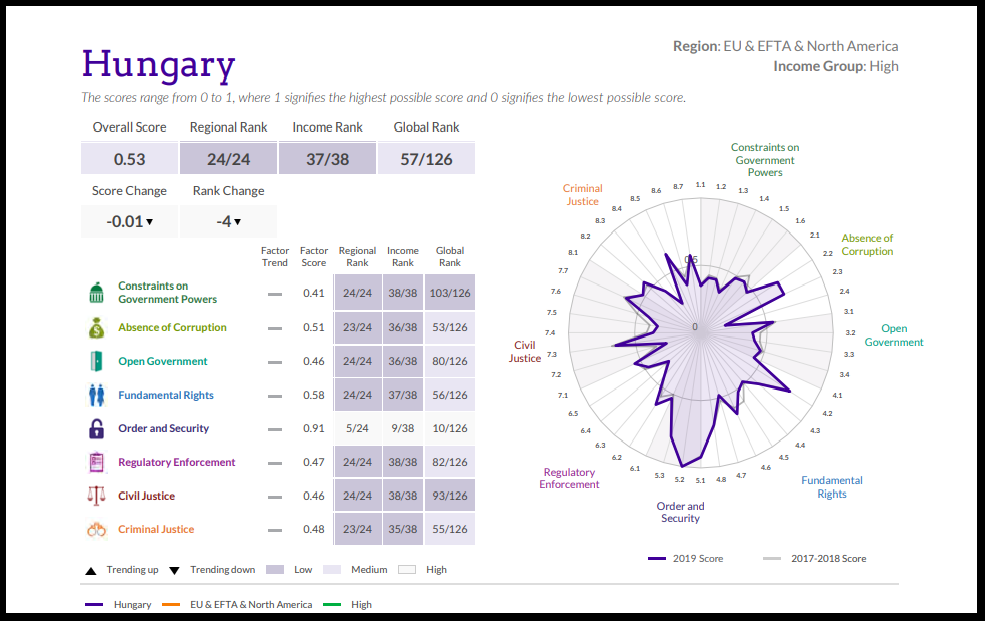Click the Constraints on Government Powers building icon
Image resolution: width=986 pixels, height=622 pixels.
pyautogui.click(x=96, y=293)
